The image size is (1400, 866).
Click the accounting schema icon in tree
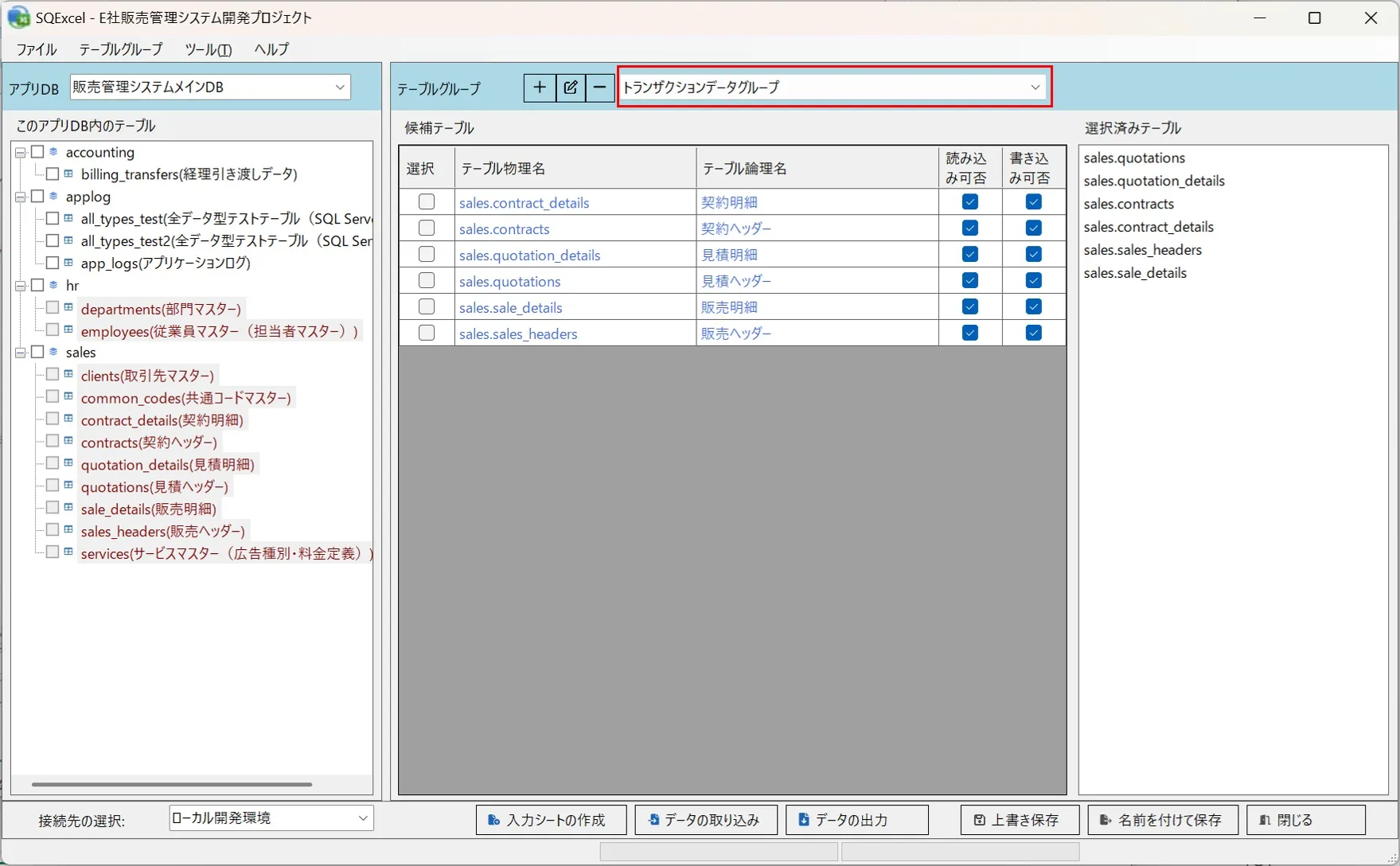(x=54, y=151)
